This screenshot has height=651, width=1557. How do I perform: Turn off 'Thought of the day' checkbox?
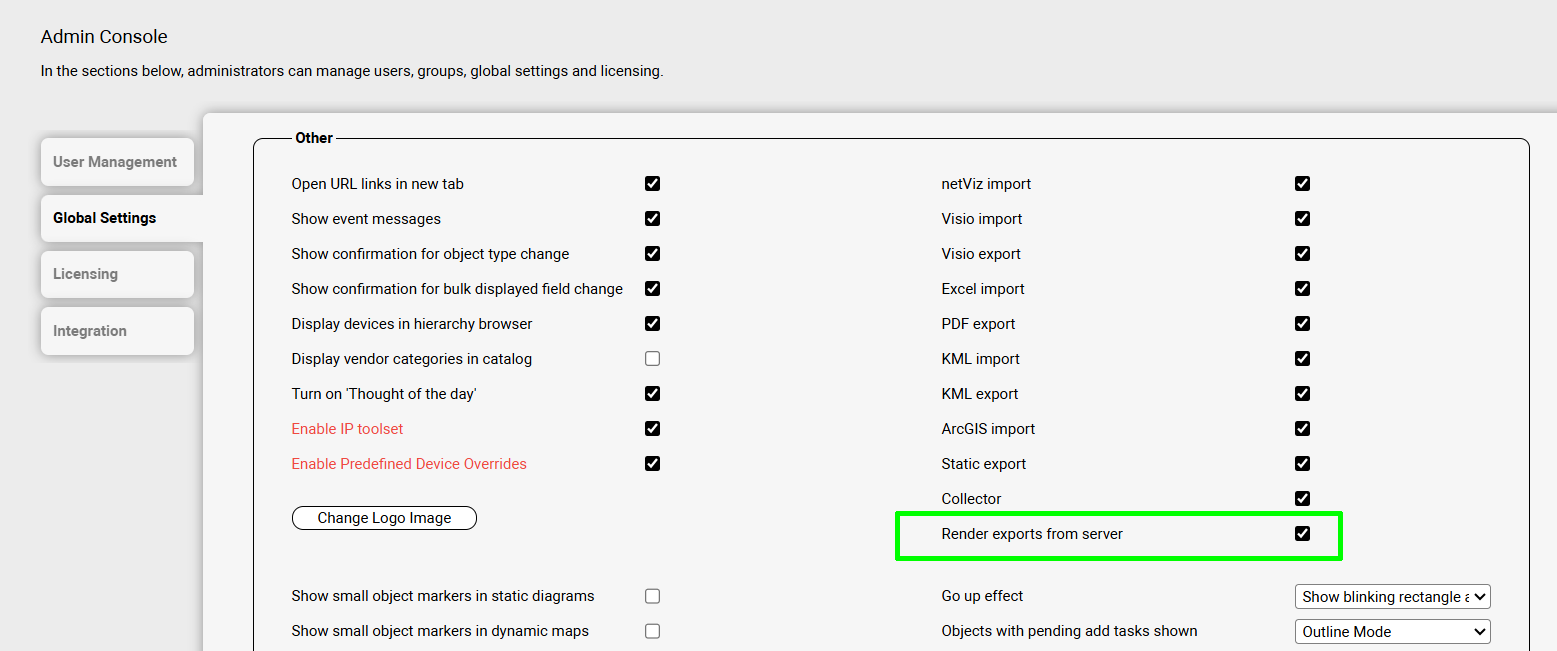652,394
